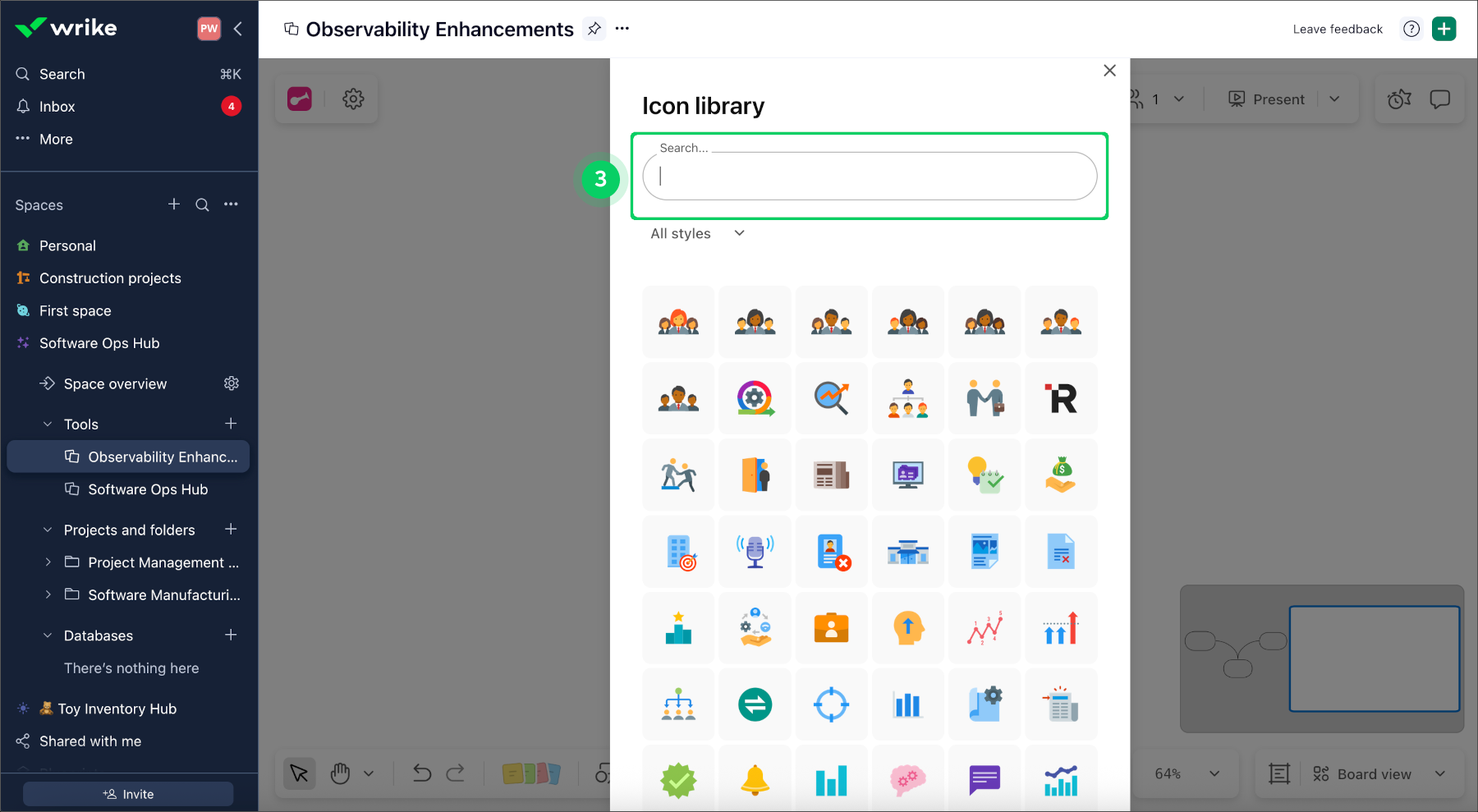Pick the pink brain with gears icon
Image resolution: width=1478 pixels, height=812 pixels.
(907, 778)
